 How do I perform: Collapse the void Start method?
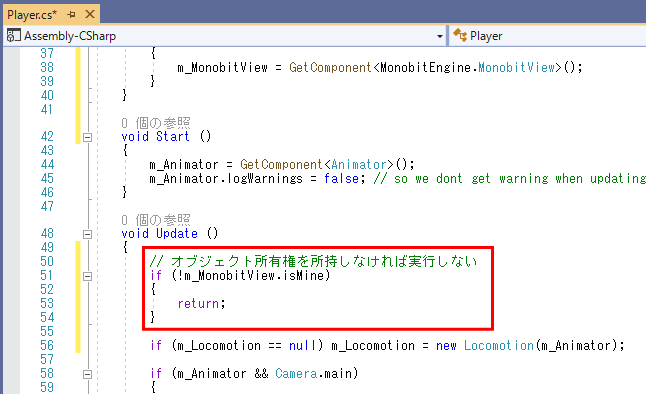(x=87, y=137)
